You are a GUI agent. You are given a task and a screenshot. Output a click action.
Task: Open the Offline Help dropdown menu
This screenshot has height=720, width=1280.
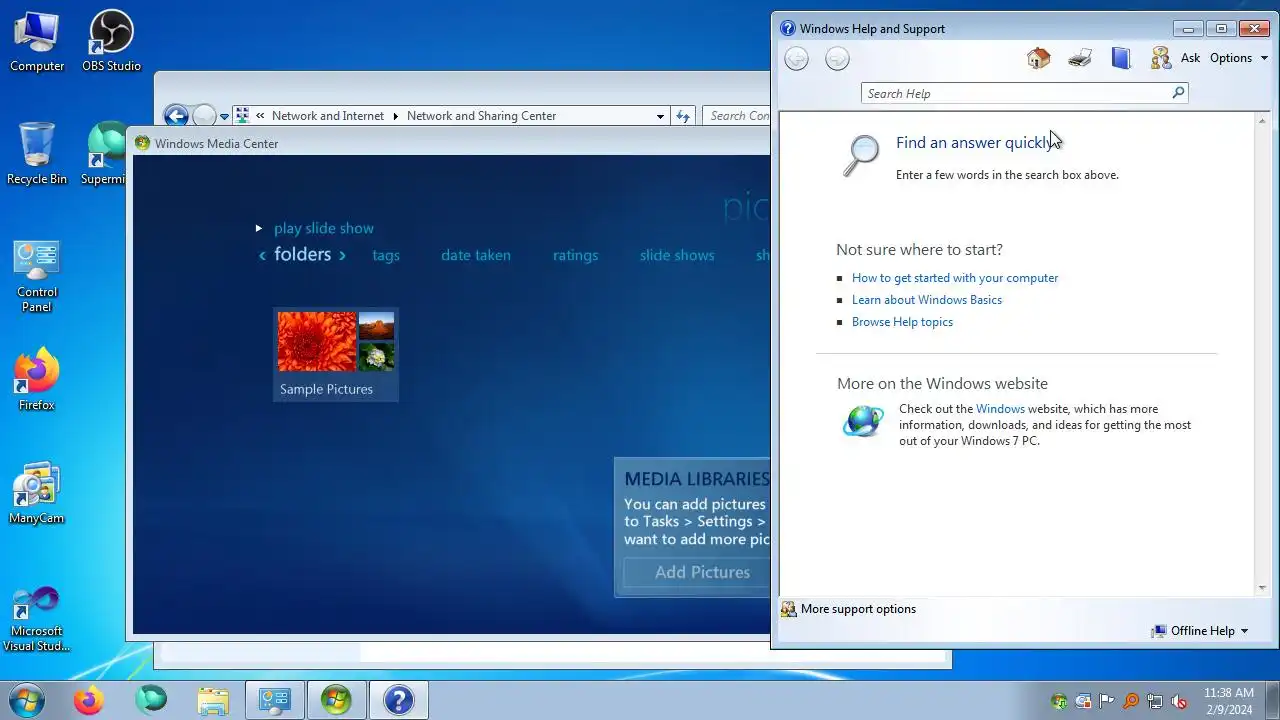[x=1200, y=631]
